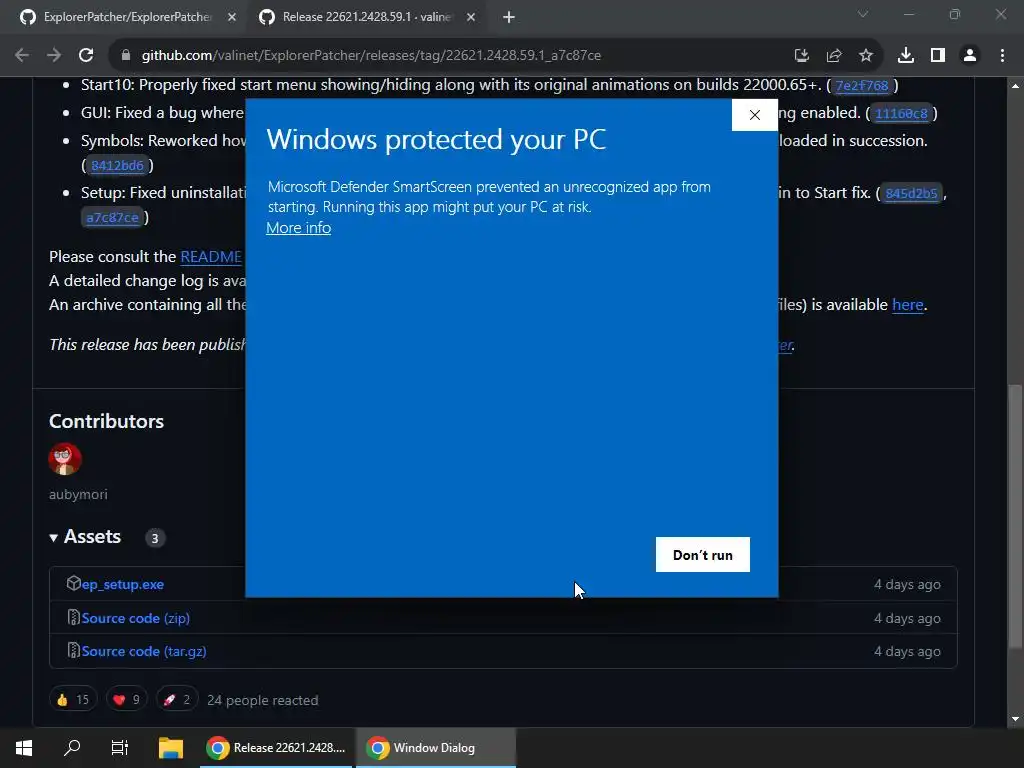Click the scrollbar down arrow
The width and height of the screenshot is (1024, 768).
click(1015, 719)
